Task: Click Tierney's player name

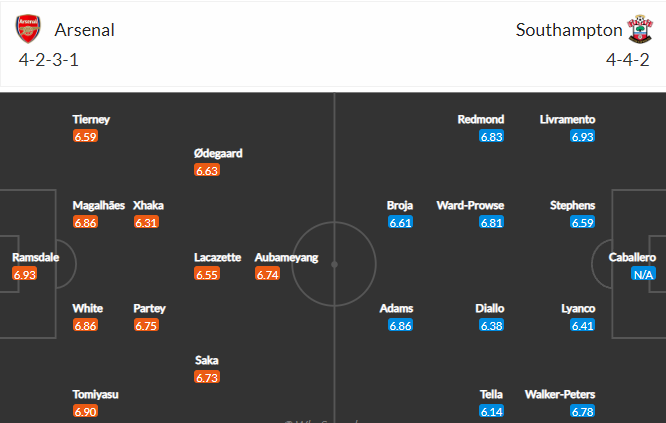Action: pos(91,119)
